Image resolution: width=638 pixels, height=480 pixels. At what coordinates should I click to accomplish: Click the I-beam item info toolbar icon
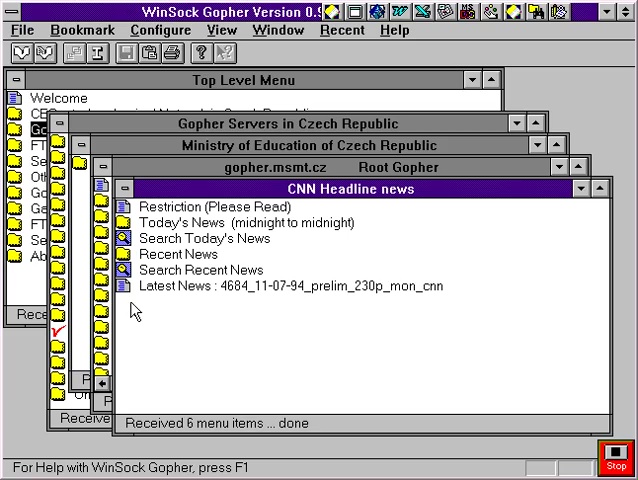click(98, 53)
